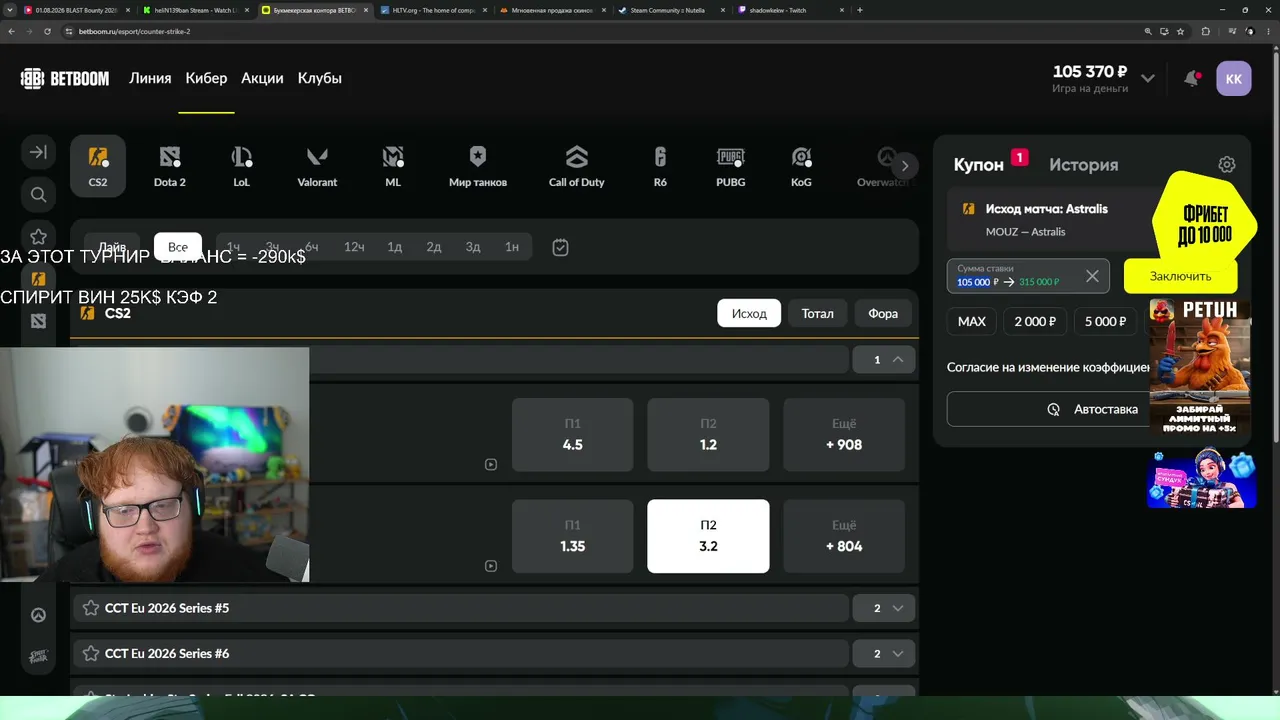
Task: Open the live stream icon for the 4.5 / 1.2 match
Action: (x=490, y=464)
